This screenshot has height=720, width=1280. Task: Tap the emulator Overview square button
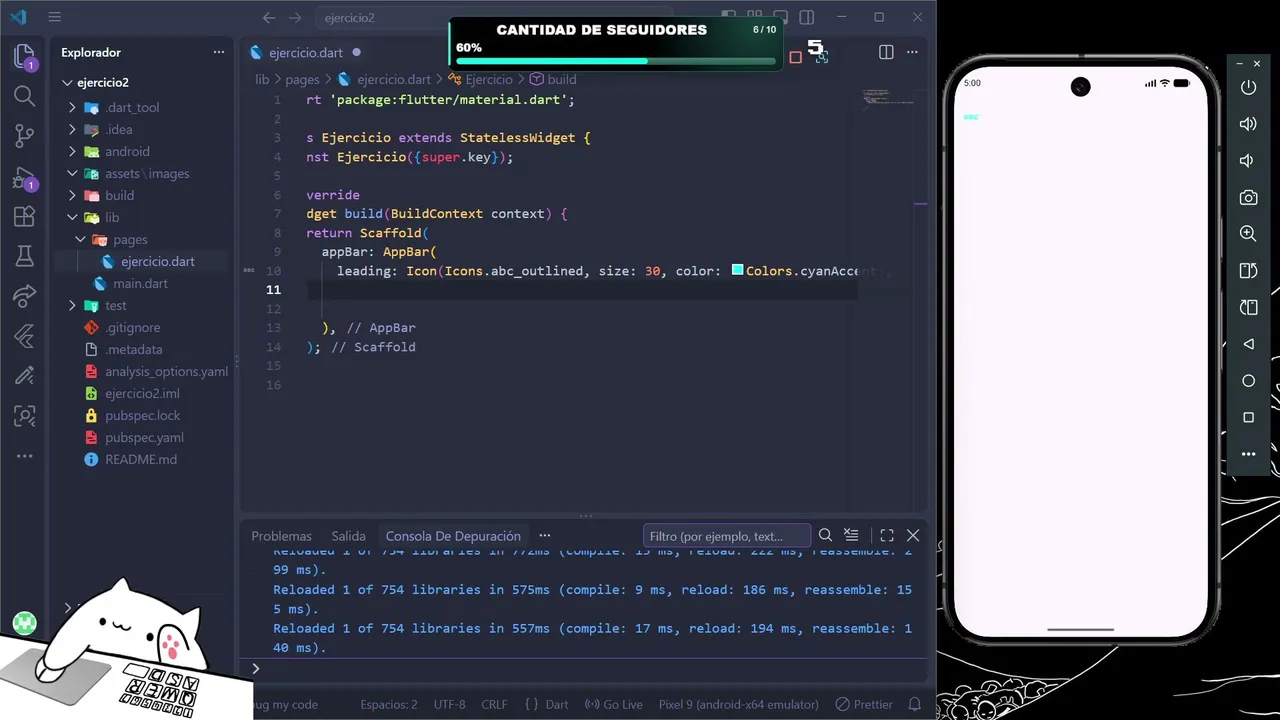tap(1248, 417)
